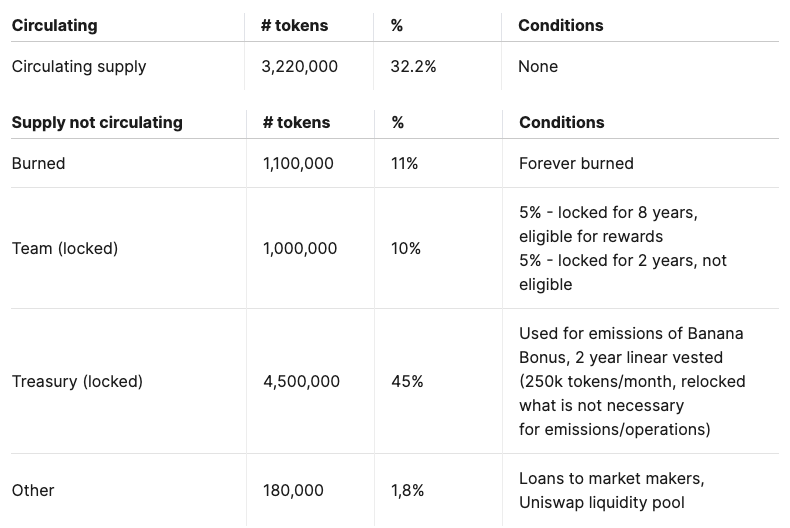The image size is (790, 528).
Task: Click the Uniswap liquidity pool condition text
Action: coord(602,502)
